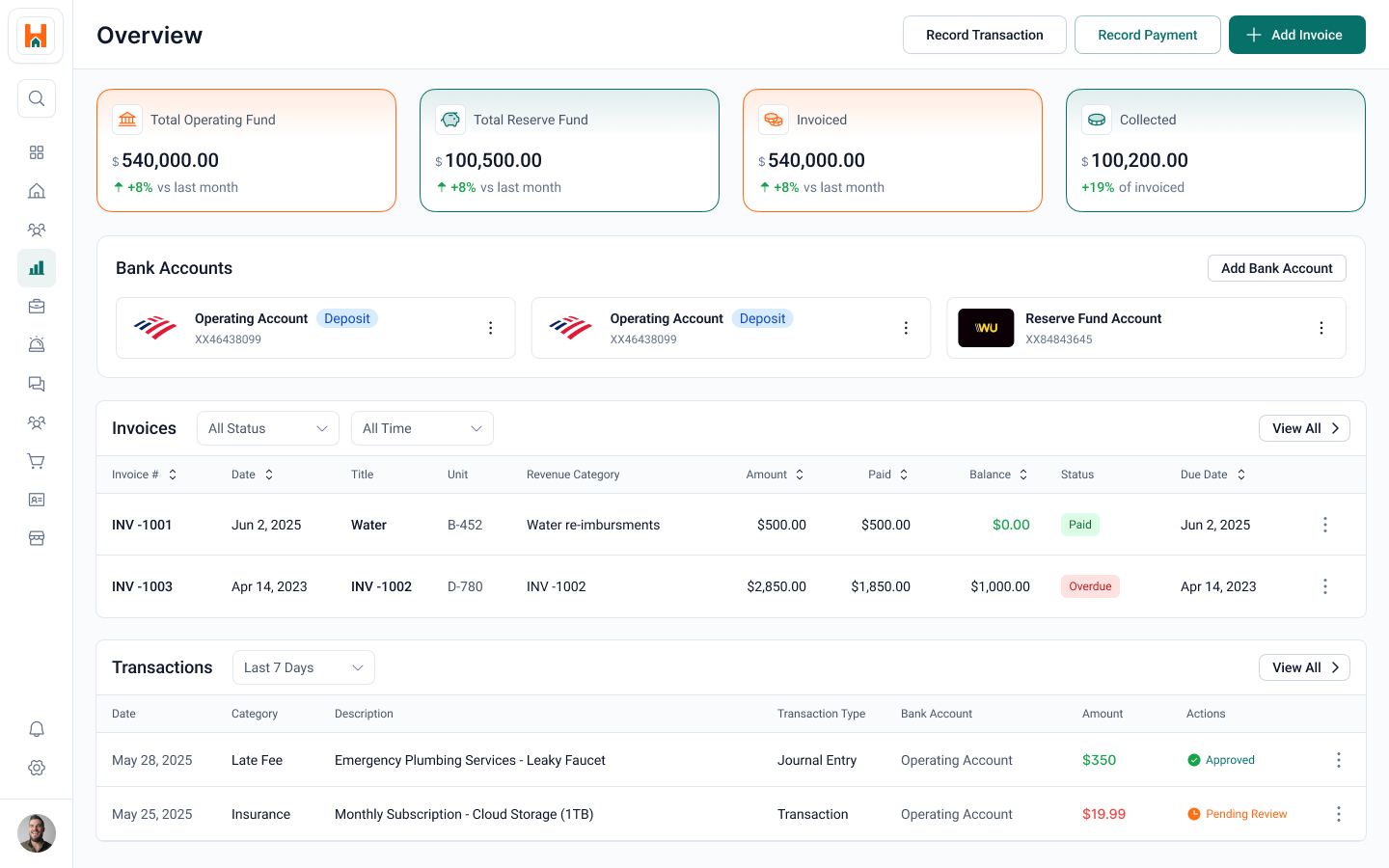Click the Add Invoice button
1389x868 pixels.
coord(1296,35)
